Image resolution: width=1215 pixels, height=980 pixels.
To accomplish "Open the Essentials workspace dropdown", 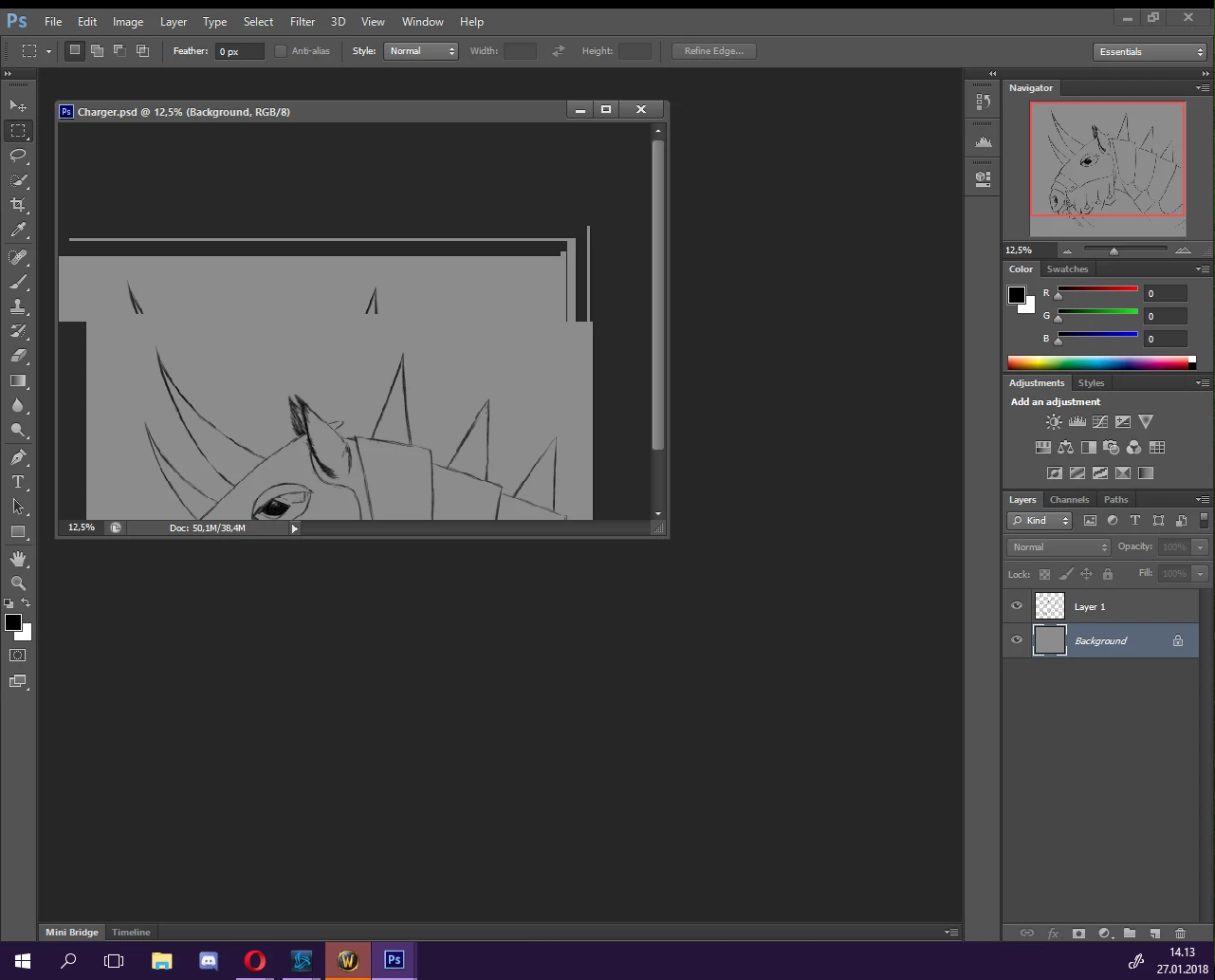I will point(1150,52).
